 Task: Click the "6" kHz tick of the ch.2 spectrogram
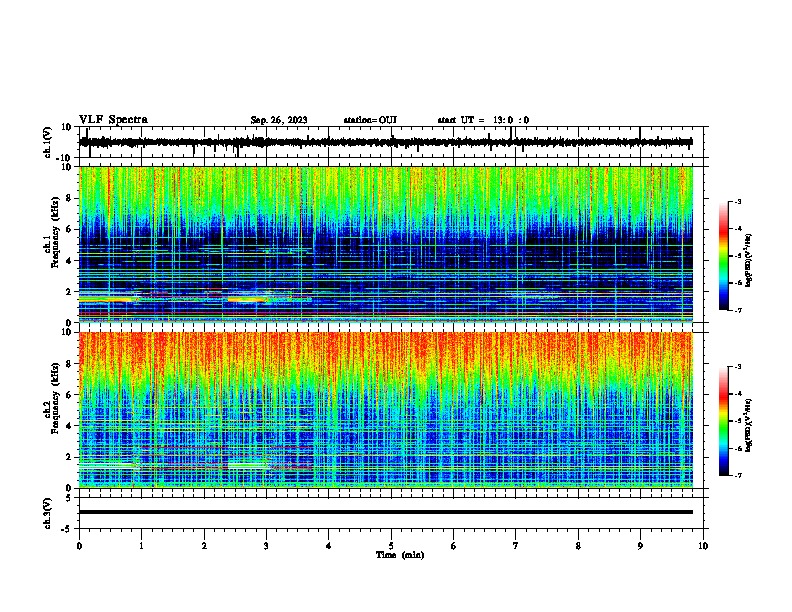tap(69, 394)
